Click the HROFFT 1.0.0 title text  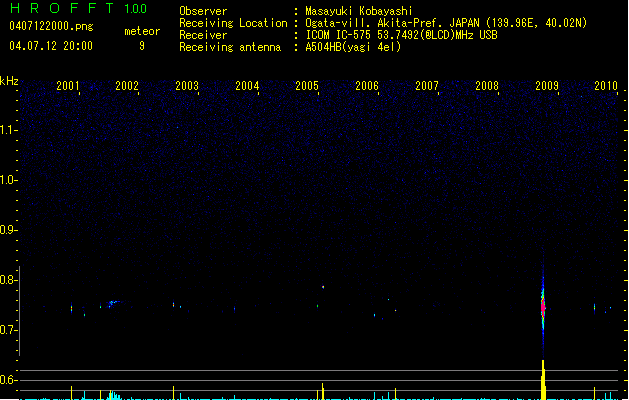pyautogui.click(x=79, y=8)
